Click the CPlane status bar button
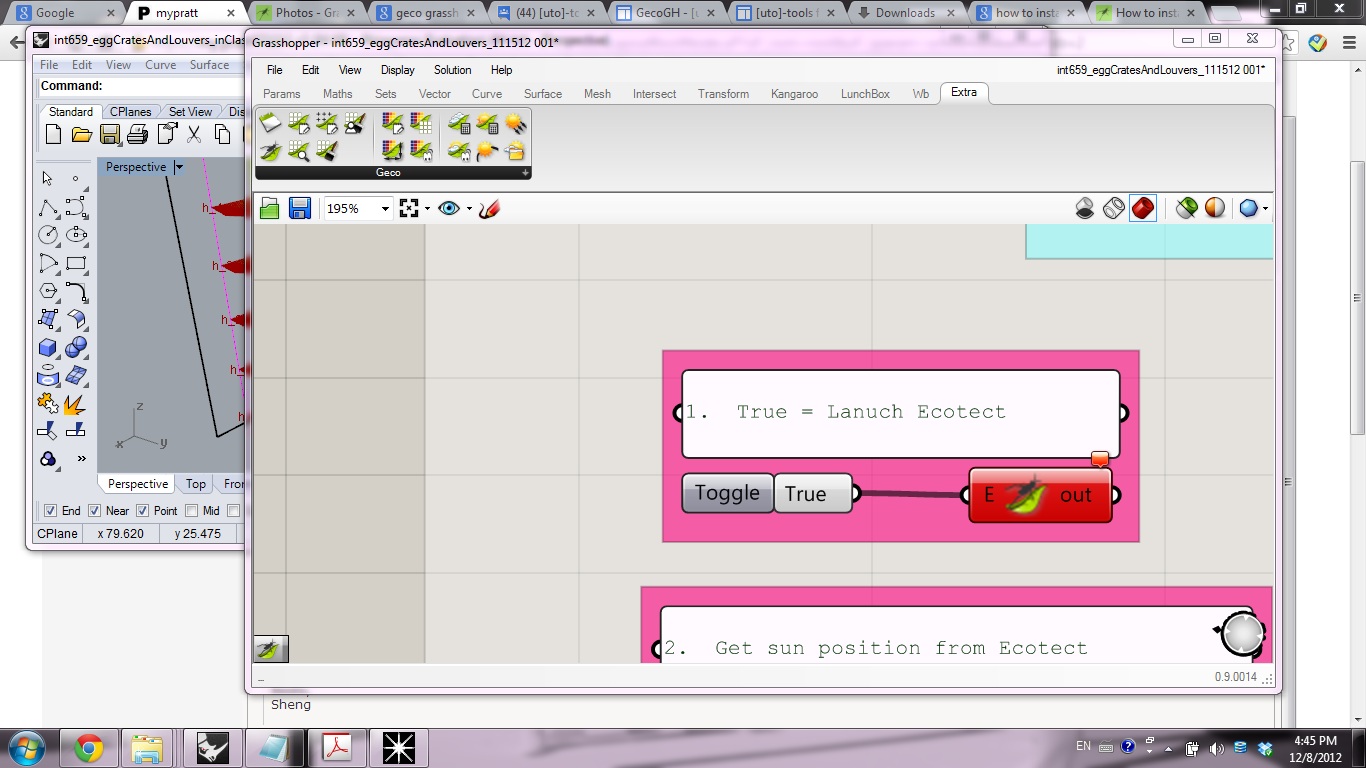 coord(57,534)
